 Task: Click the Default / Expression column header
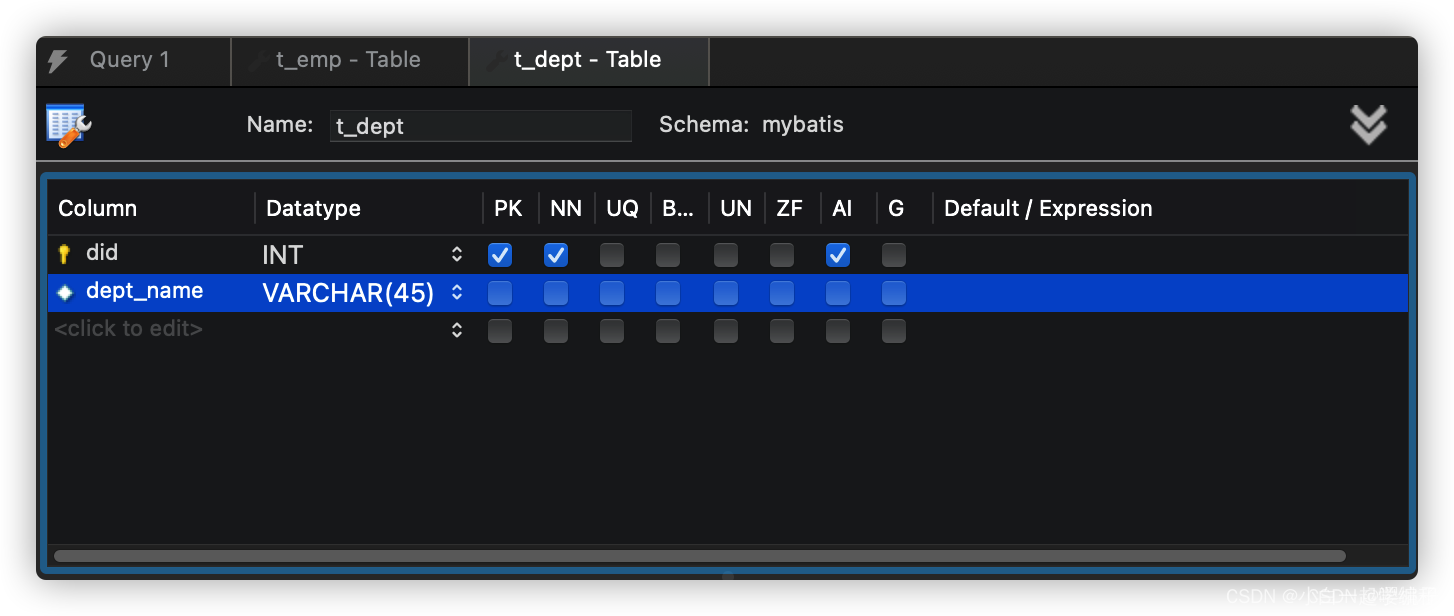coord(1048,208)
